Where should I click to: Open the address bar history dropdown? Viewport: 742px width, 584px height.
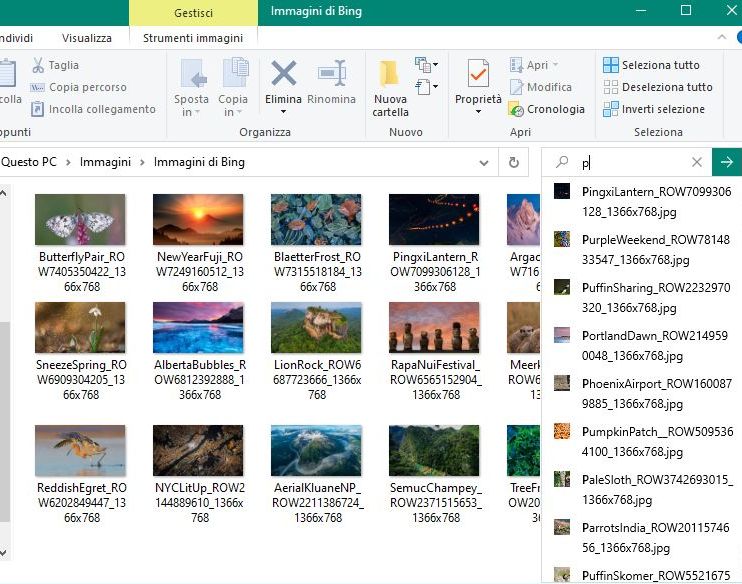484,163
